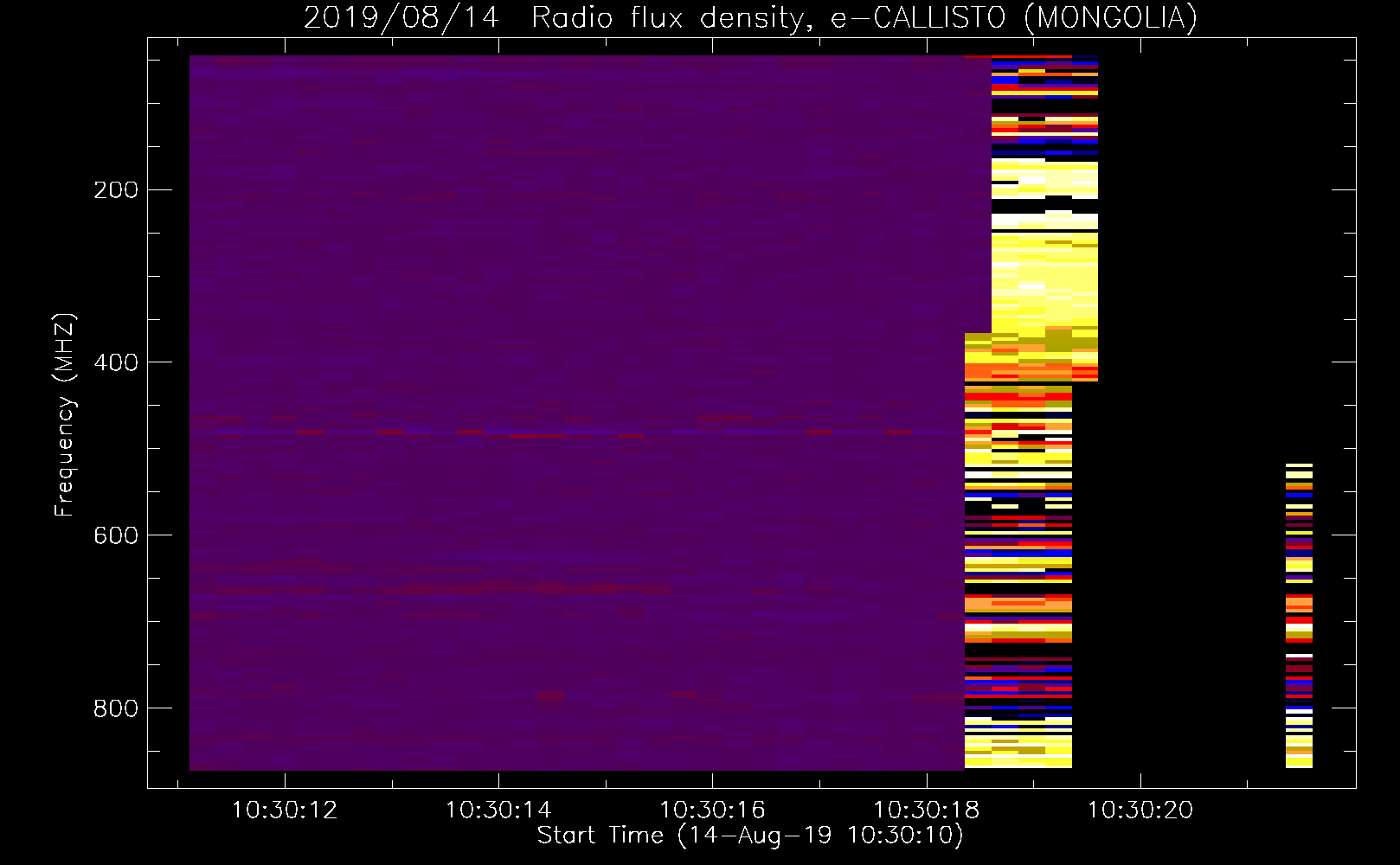Click the large purple quiet-spectrum region
This screenshot has width=1400, height=865.
577,413
